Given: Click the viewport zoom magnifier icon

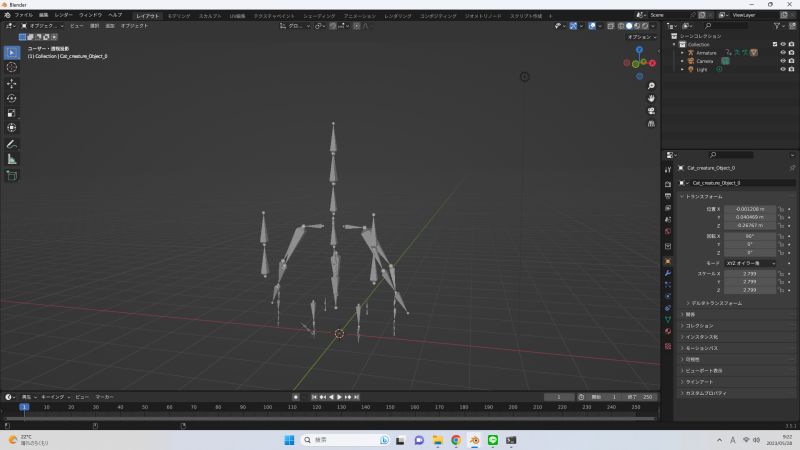Looking at the screenshot, I should click(651, 86).
